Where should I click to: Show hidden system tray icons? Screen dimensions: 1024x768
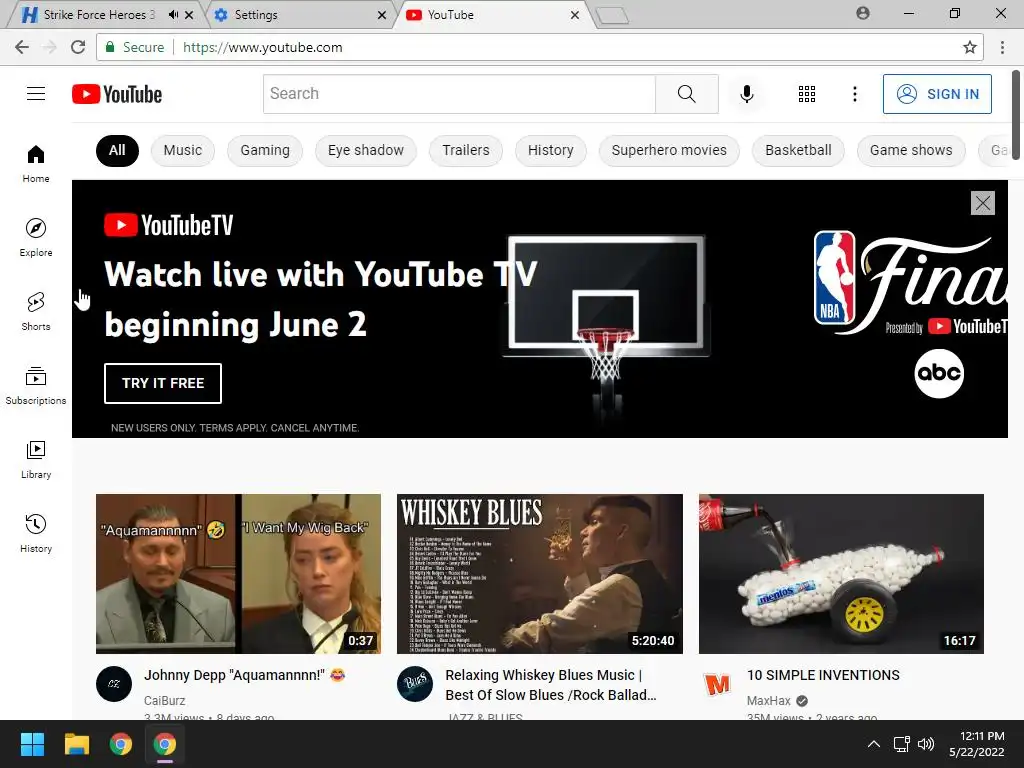(x=873, y=744)
